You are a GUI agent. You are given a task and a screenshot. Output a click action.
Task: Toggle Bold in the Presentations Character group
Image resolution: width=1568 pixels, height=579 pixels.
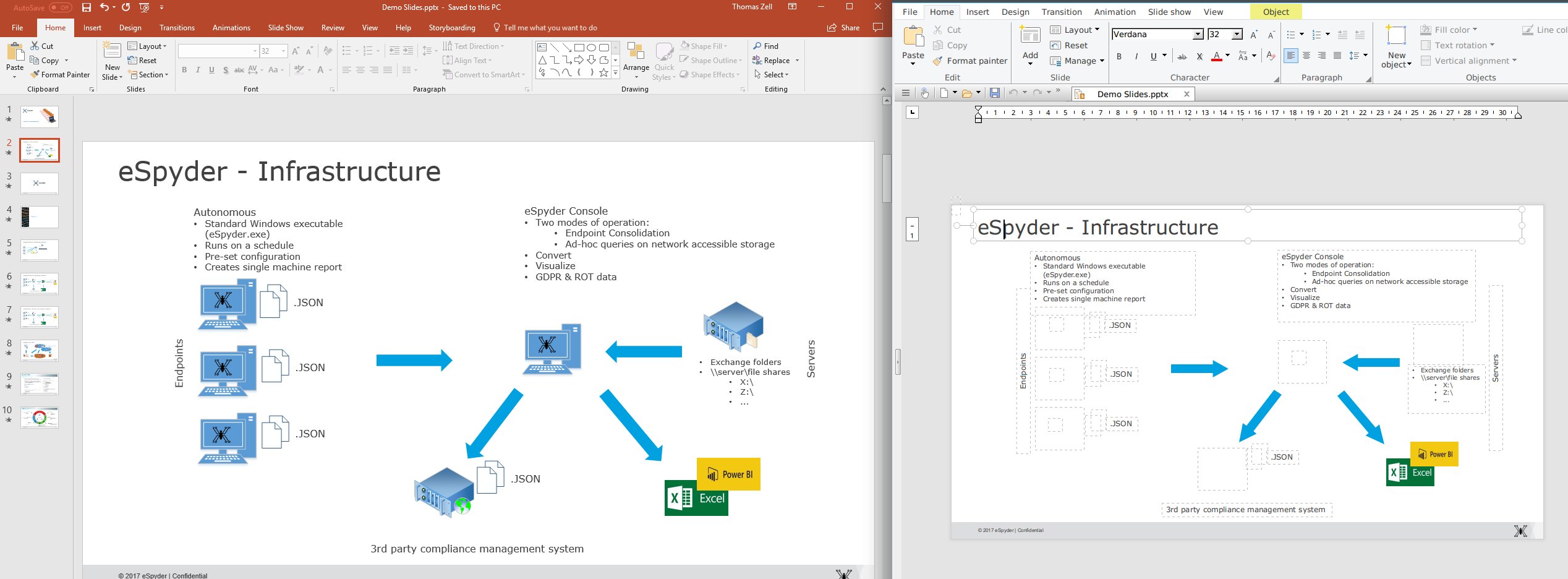tap(1118, 56)
